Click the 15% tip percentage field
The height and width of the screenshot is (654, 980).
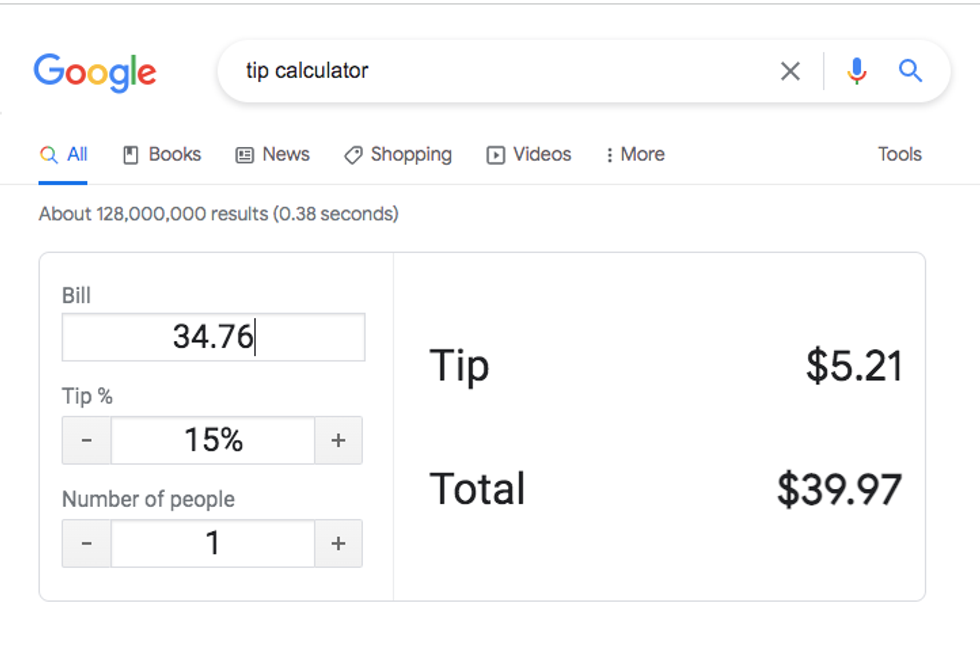tap(213, 440)
